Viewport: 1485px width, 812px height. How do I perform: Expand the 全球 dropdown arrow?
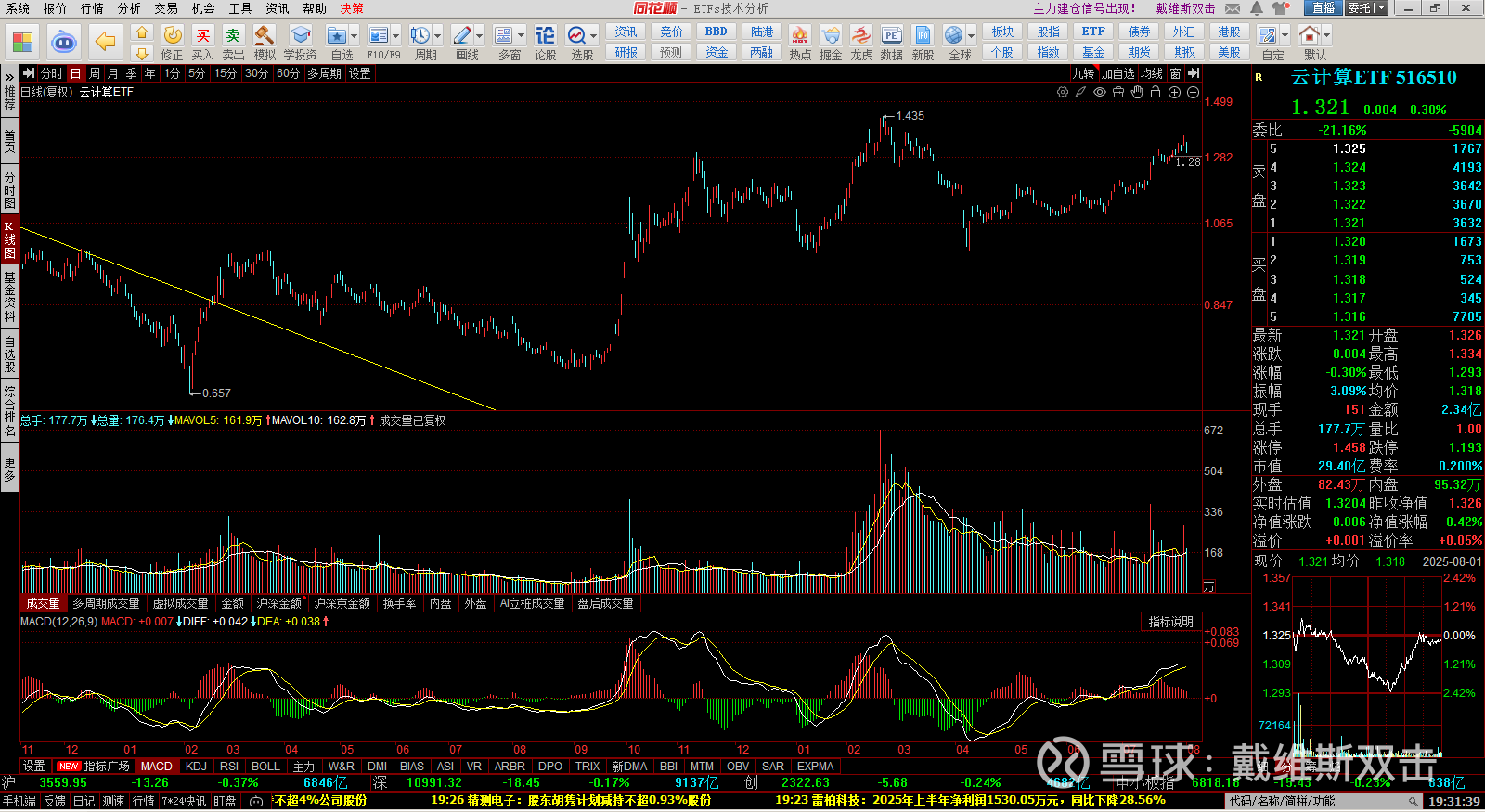[971, 37]
